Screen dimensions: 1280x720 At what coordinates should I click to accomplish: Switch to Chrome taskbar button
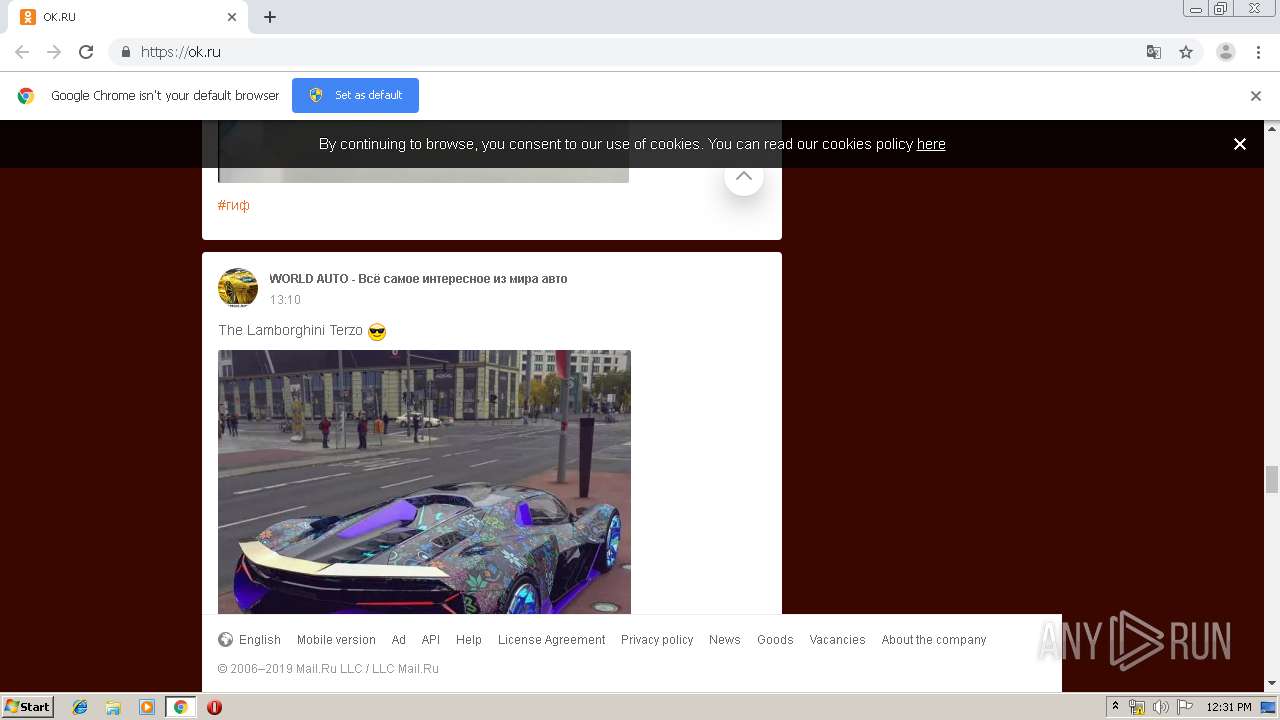point(180,707)
